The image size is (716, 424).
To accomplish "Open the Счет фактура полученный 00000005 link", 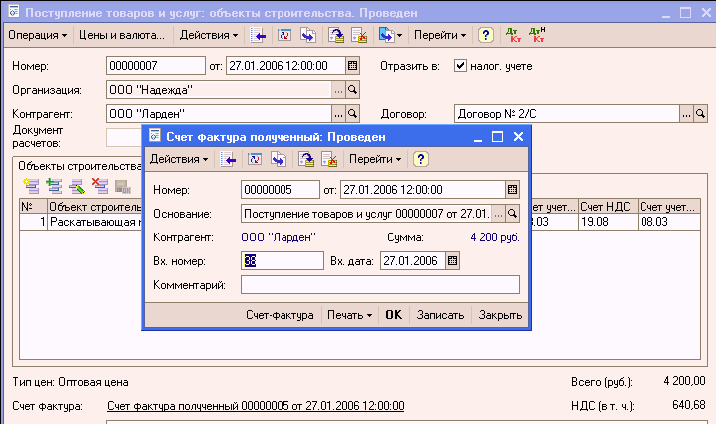I will pos(255,406).
